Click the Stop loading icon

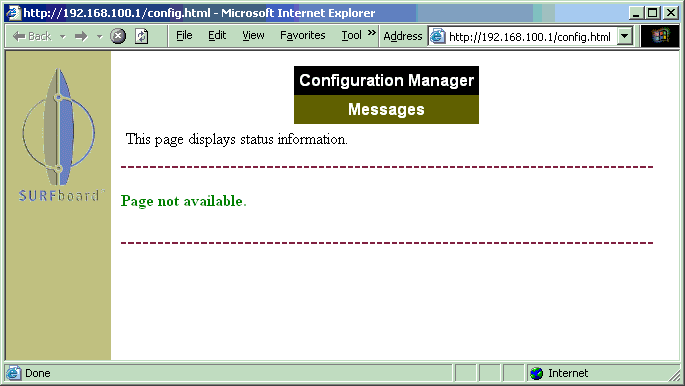click(x=118, y=36)
